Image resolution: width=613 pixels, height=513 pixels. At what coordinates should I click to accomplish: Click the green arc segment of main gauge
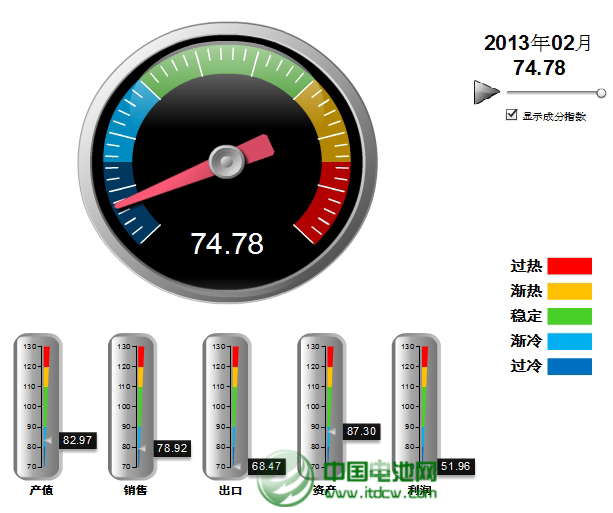[x=227, y=62]
